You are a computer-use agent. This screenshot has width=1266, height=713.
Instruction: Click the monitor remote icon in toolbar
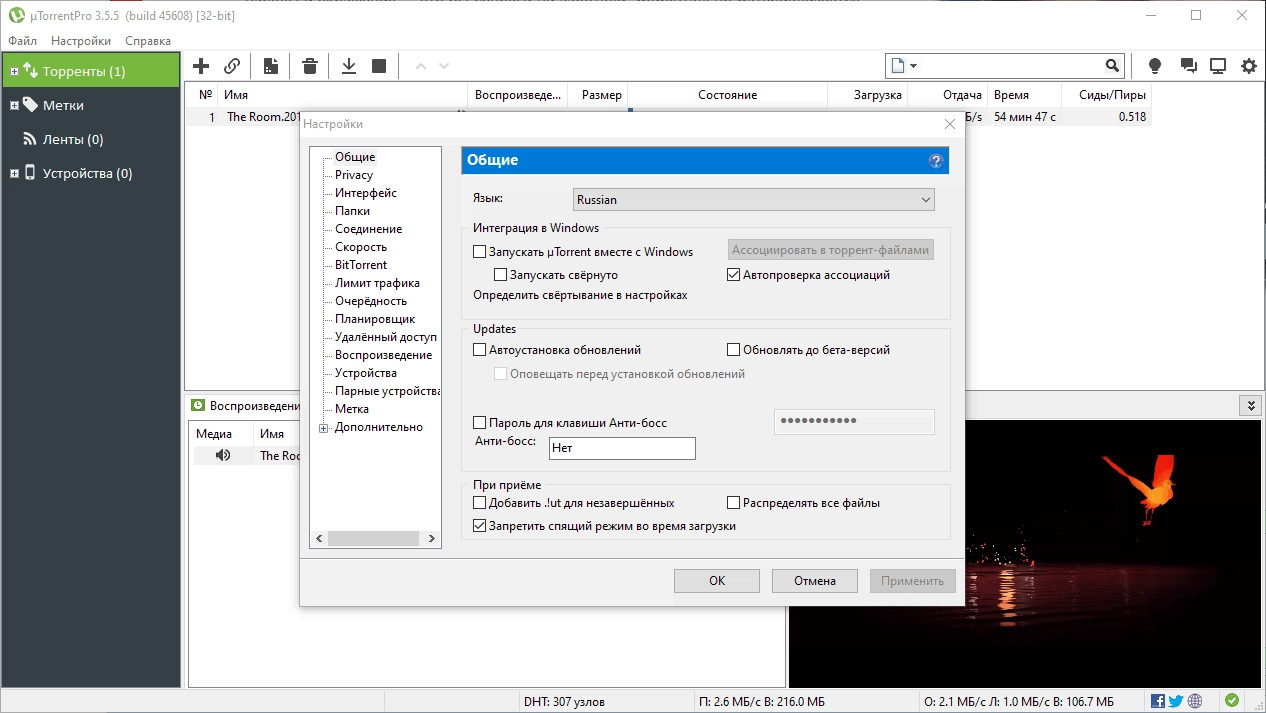[1218, 66]
